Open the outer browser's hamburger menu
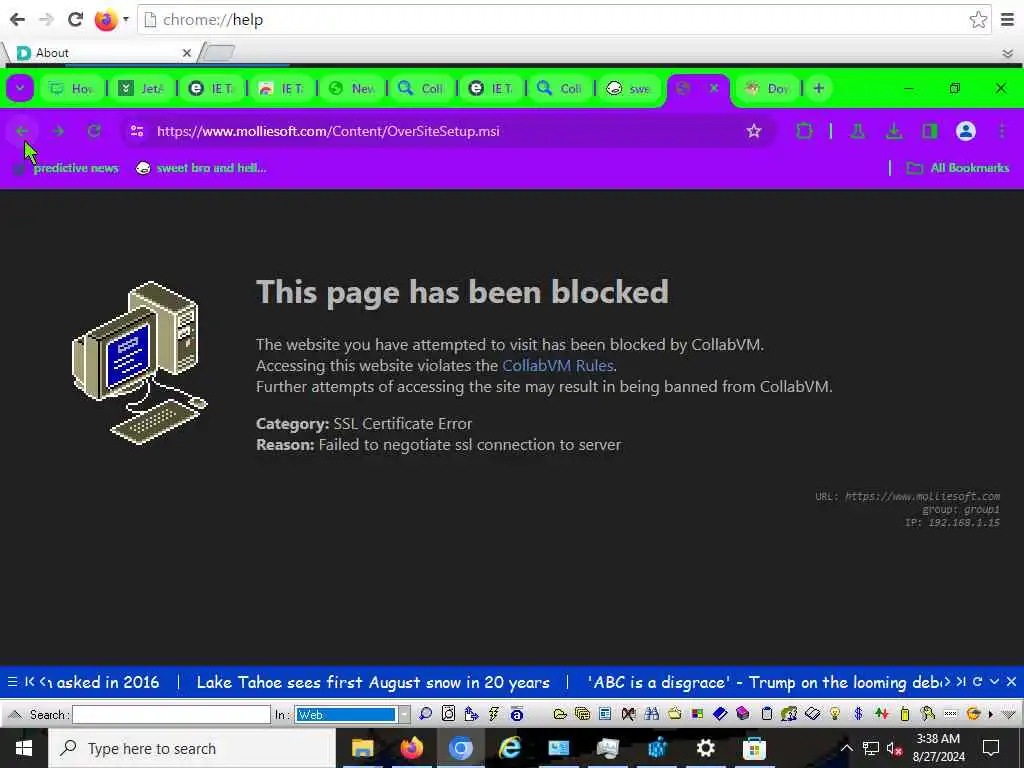The height and width of the screenshot is (768, 1024). pos(1008,20)
